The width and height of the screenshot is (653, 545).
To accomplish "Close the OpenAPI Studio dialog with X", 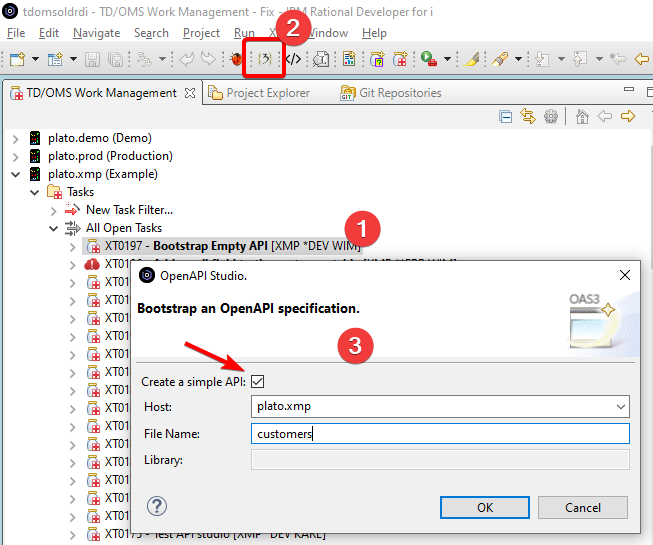I will [x=625, y=275].
